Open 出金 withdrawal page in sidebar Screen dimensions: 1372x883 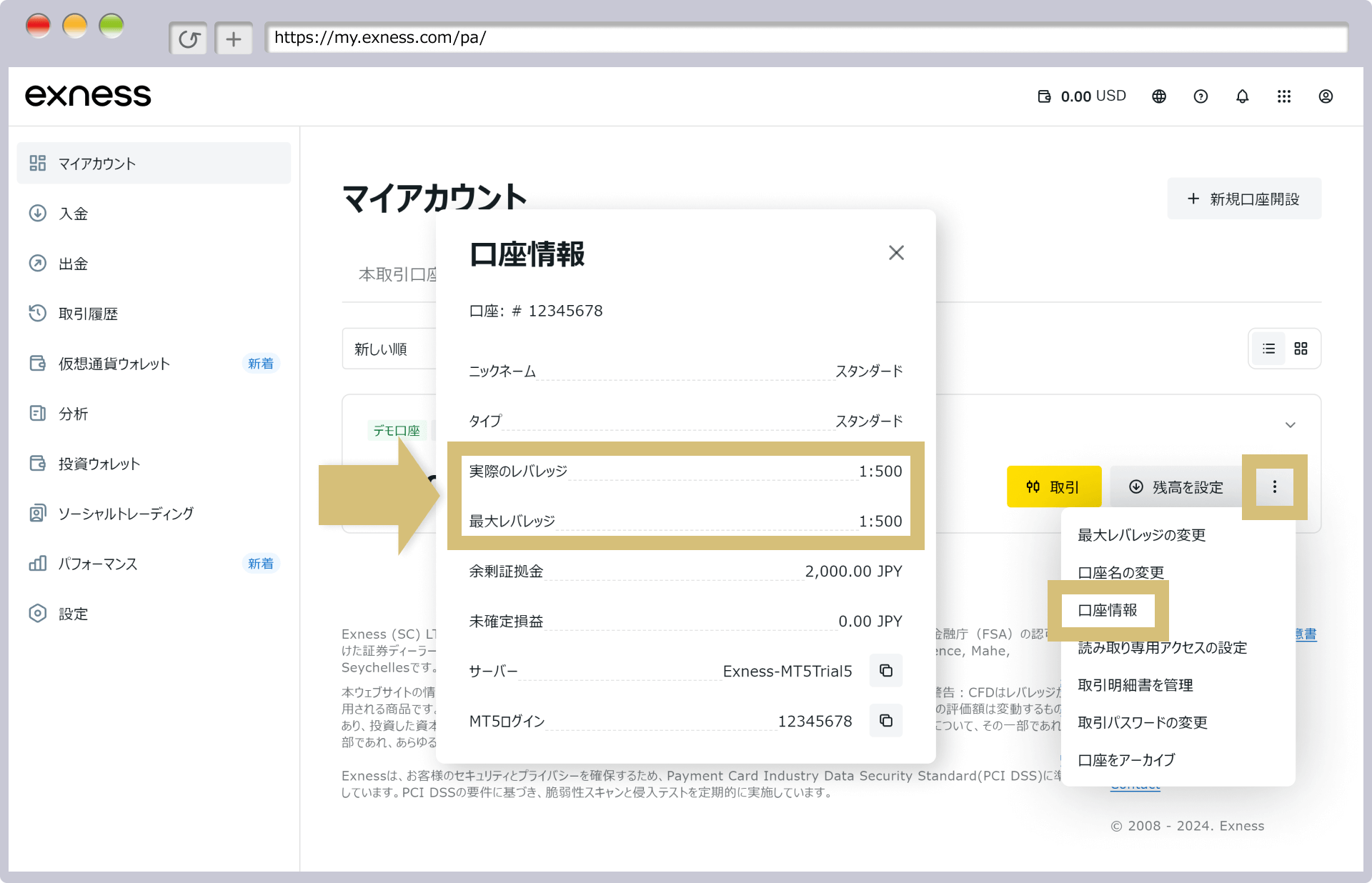tap(154, 264)
